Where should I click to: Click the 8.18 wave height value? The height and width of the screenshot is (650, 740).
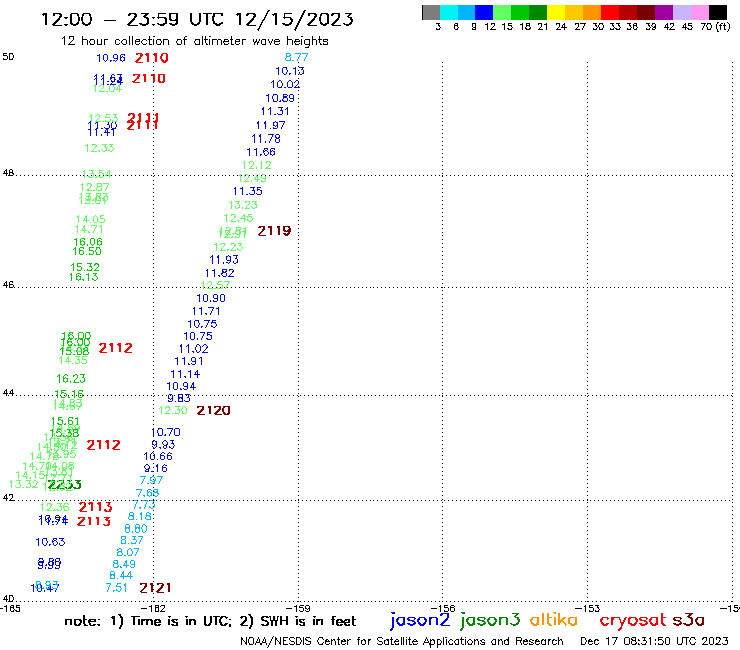pos(140,516)
